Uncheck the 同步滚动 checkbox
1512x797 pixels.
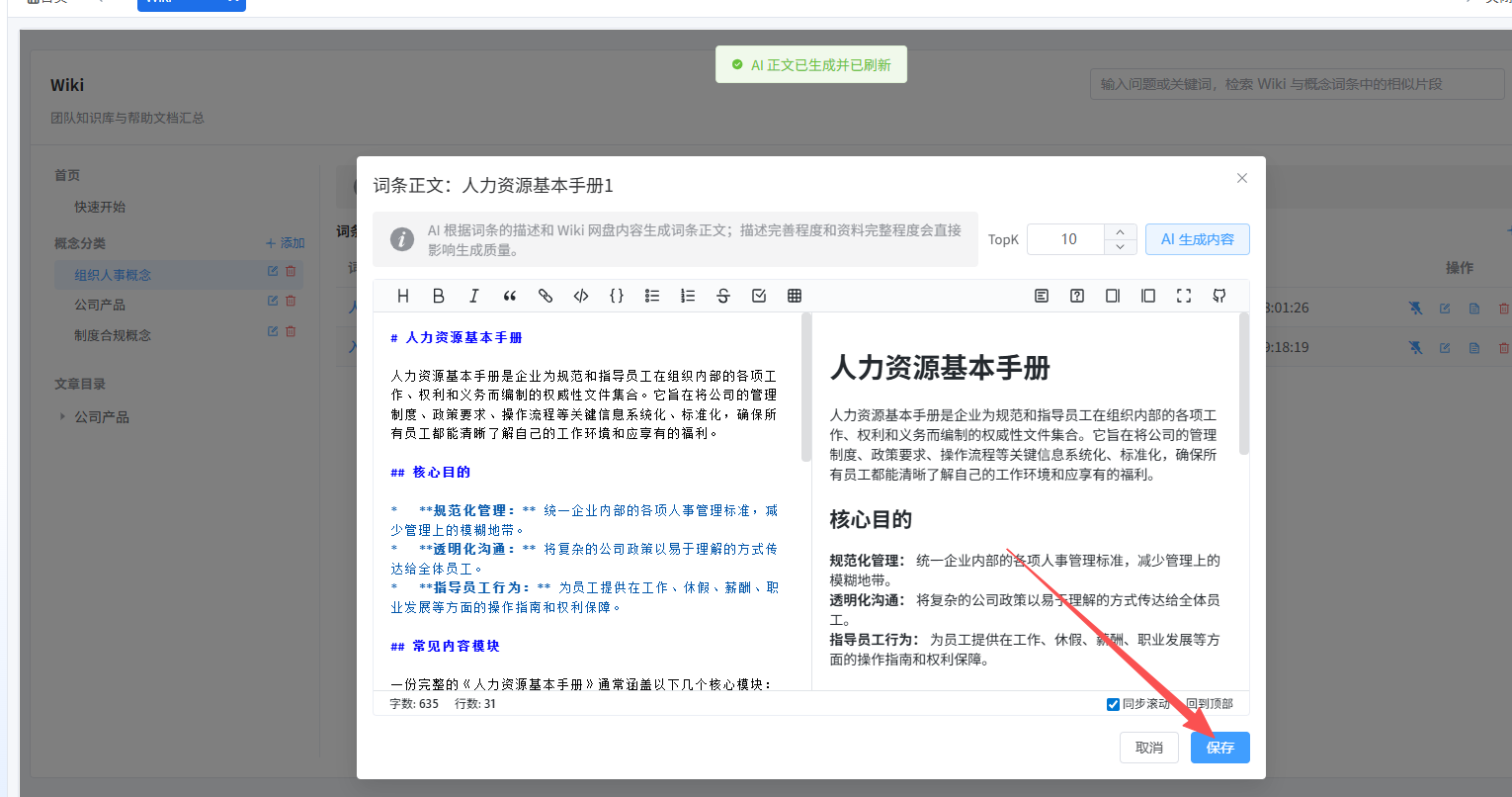1113,704
